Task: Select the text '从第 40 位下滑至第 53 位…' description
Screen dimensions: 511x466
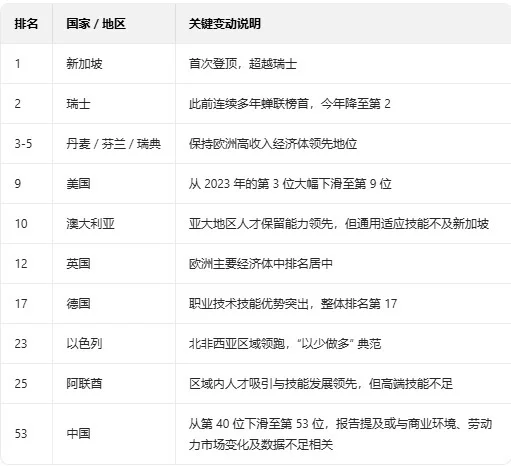Action: click(x=340, y=434)
